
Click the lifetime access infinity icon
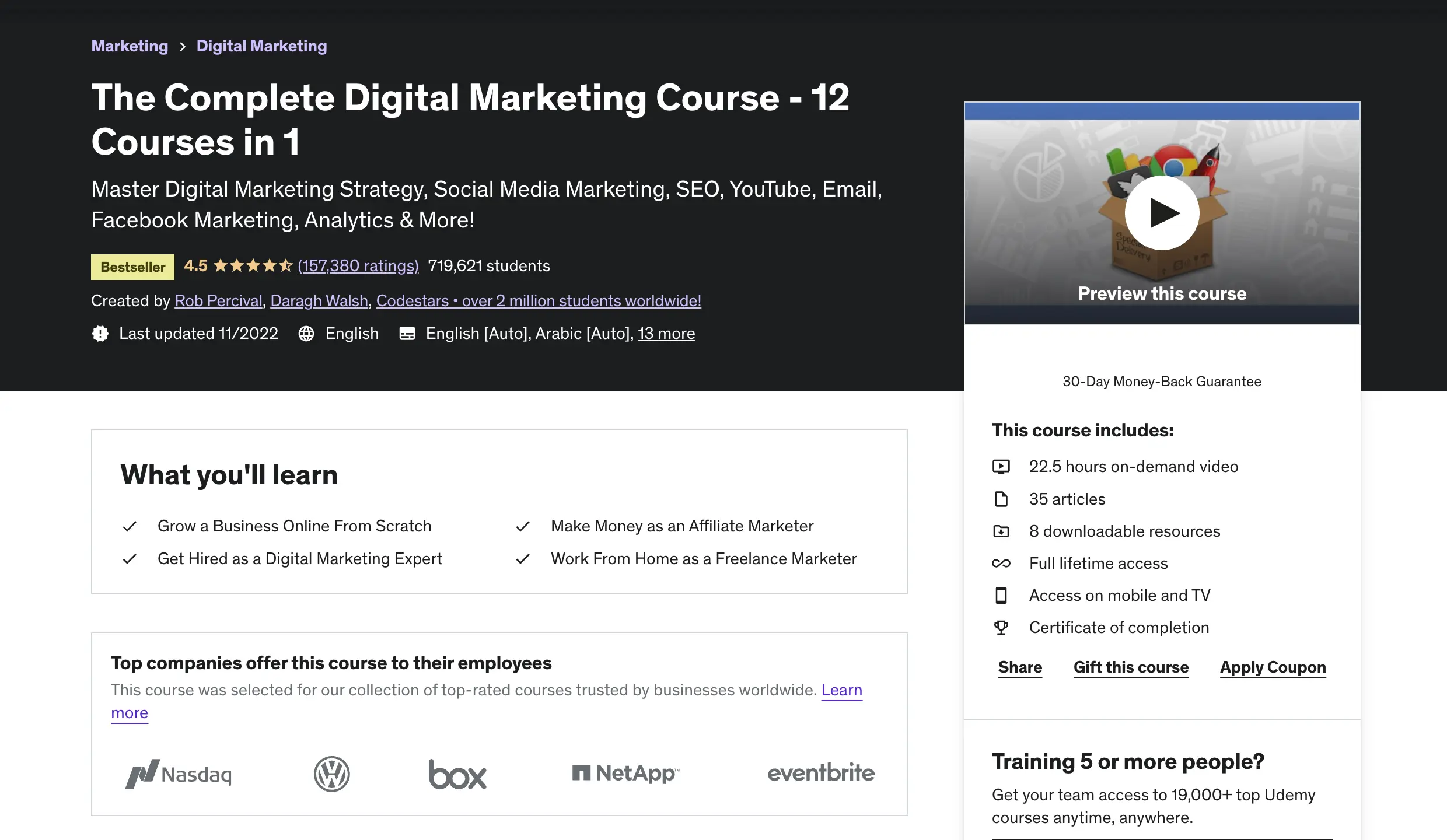coord(1001,563)
